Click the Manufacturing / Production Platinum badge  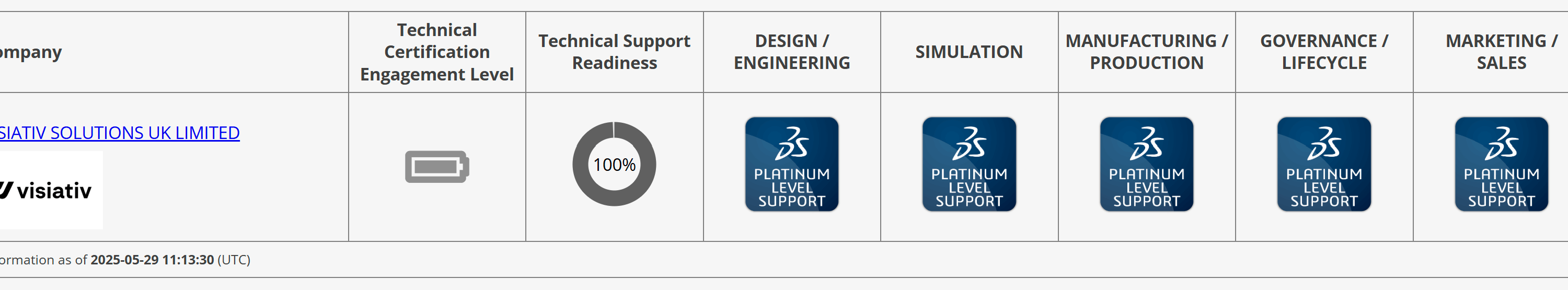pos(1146,164)
